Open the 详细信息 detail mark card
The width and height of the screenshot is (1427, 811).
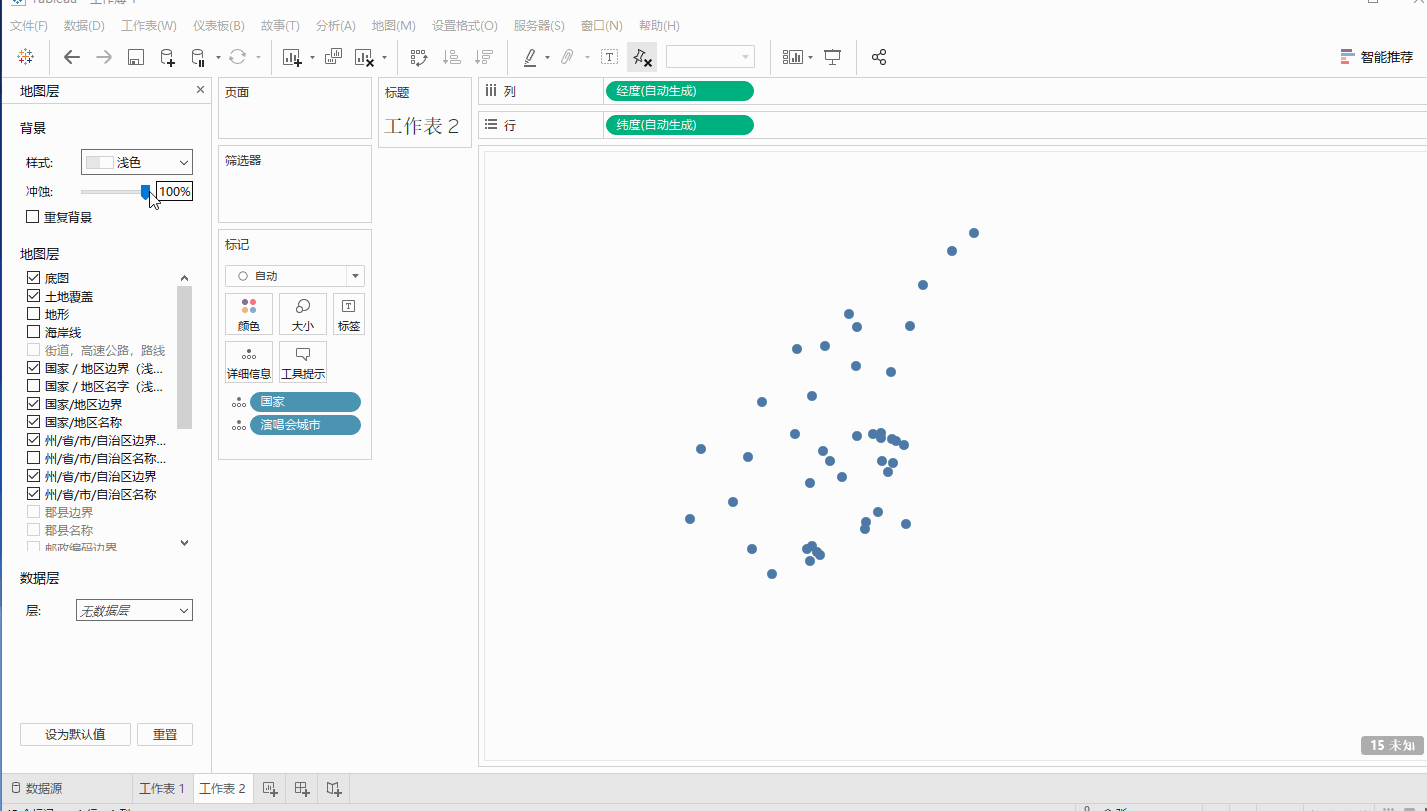click(249, 362)
